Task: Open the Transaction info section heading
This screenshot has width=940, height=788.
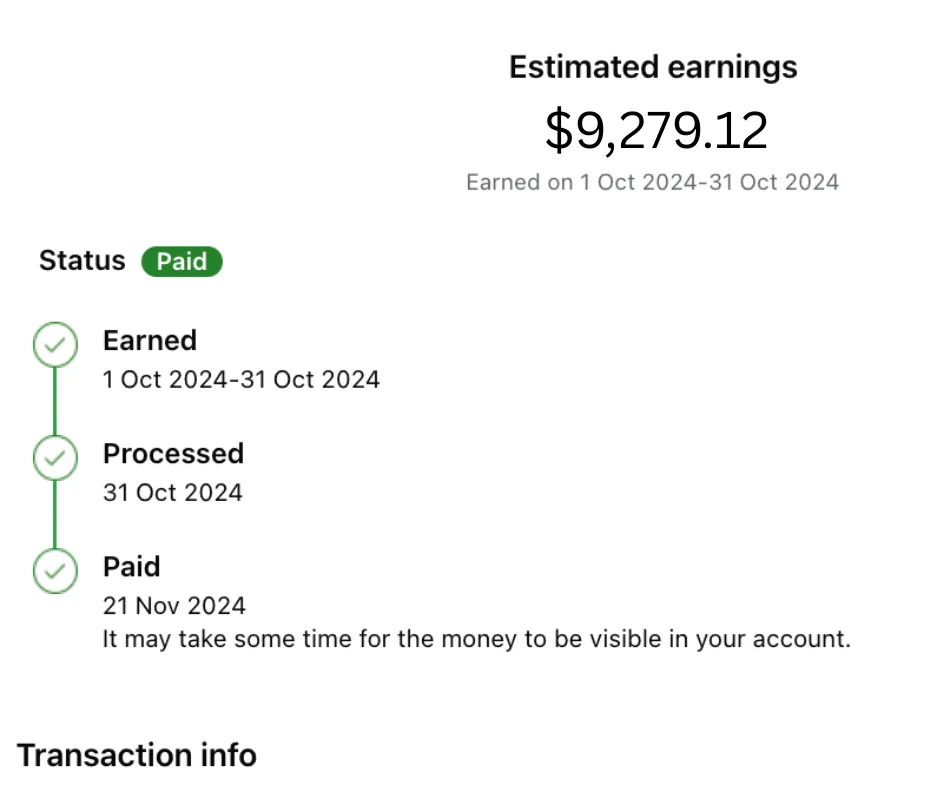Action: point(137,755)
